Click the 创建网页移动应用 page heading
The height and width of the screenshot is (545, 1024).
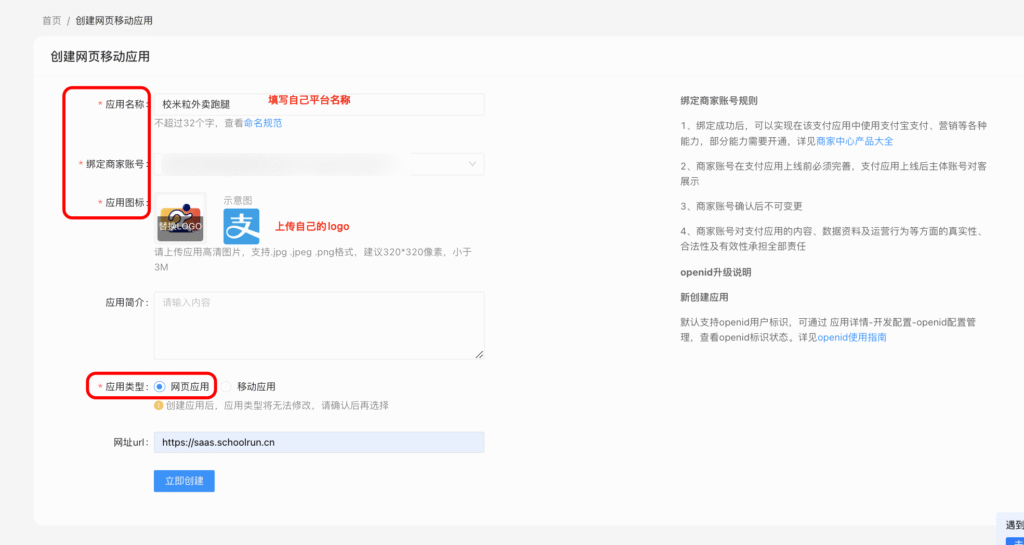point(100,57)
